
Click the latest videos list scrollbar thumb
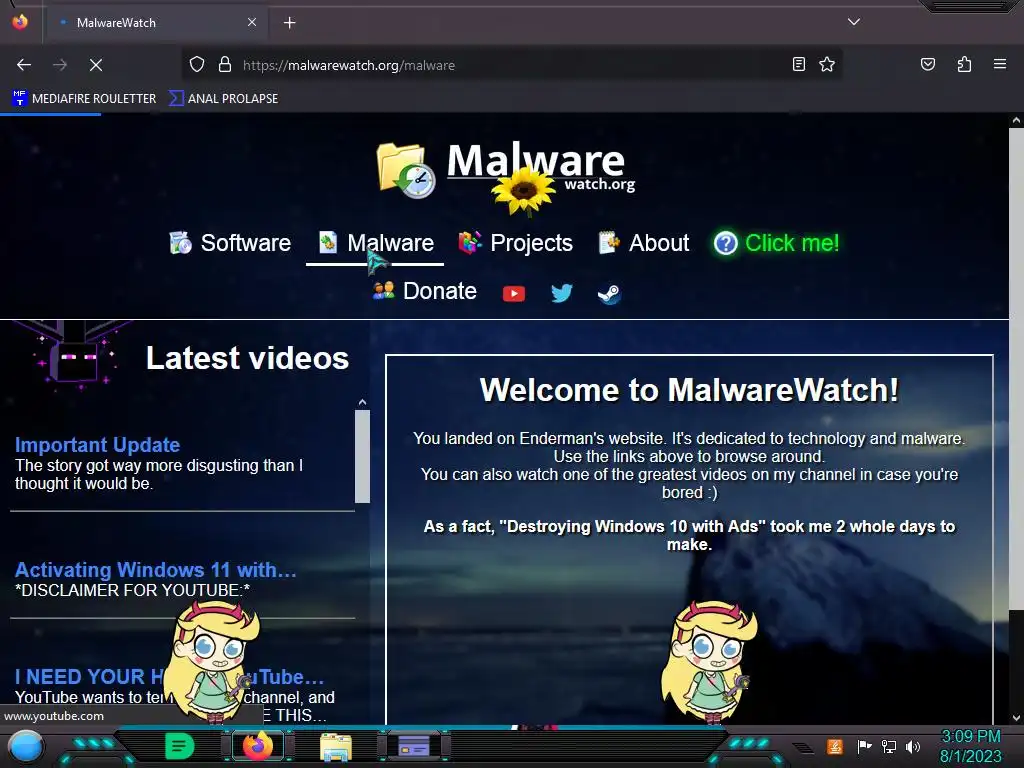[x=362, y=456]
